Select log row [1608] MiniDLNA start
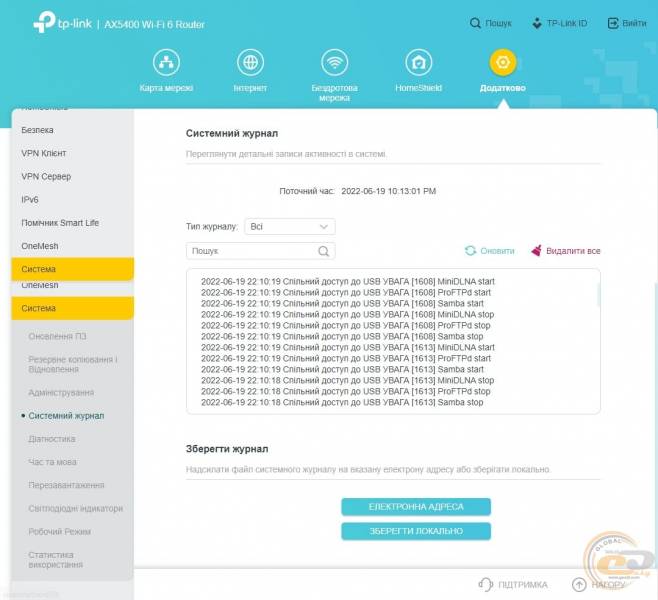 pyautogui.click(x=347, y=281)
